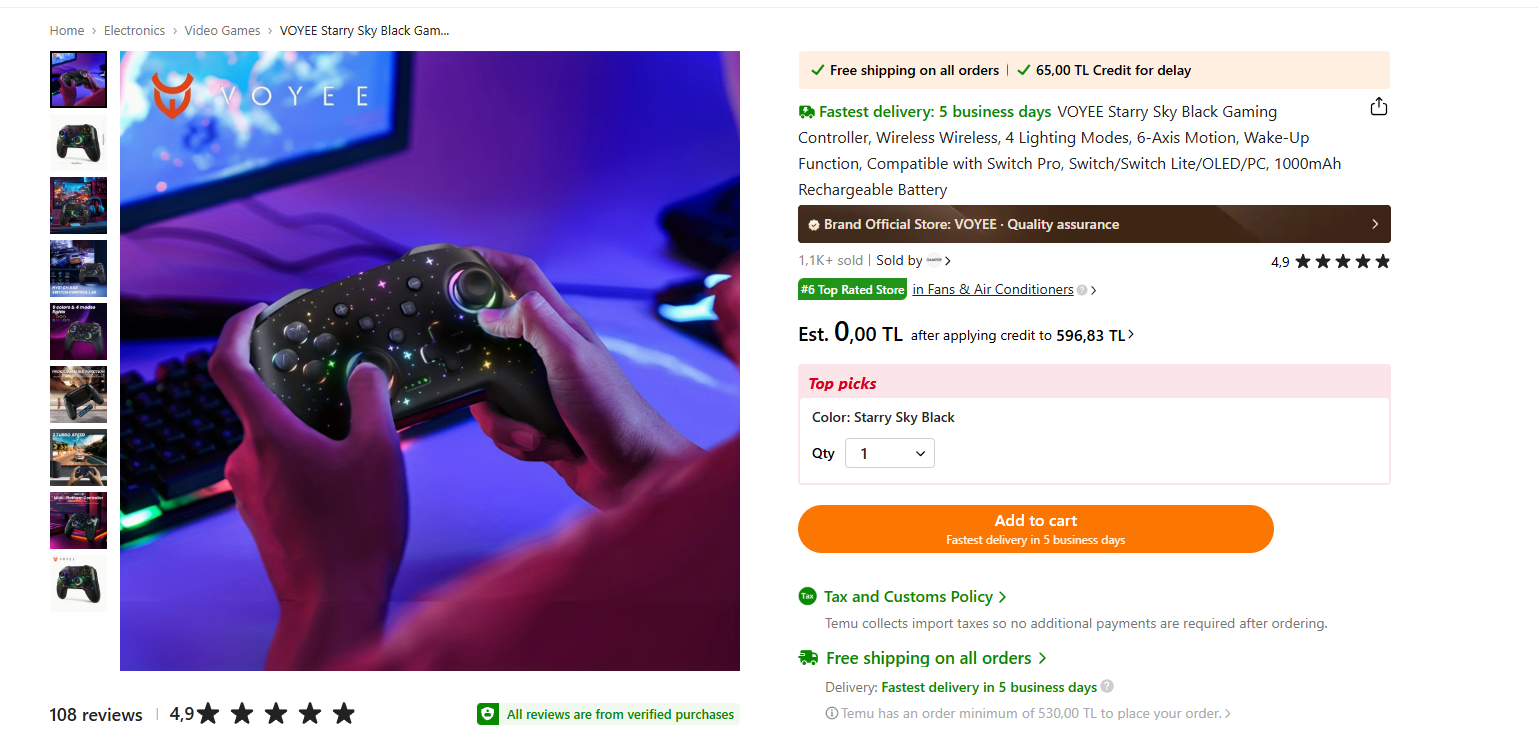Open the Electronics breadcrumb
The height and width of the screenshot is (733, 1538).
click(x=134, y=31)
